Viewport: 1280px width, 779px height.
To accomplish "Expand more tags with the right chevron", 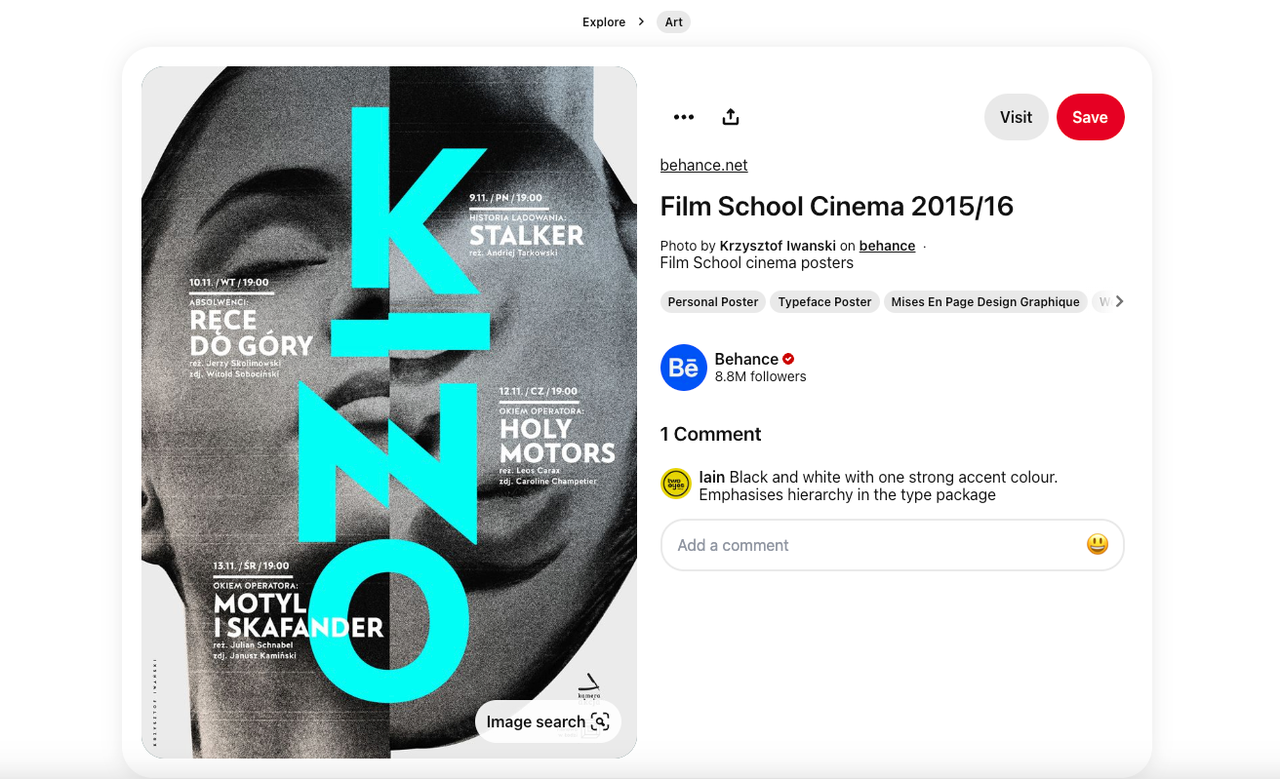I will click(1119, 301).
